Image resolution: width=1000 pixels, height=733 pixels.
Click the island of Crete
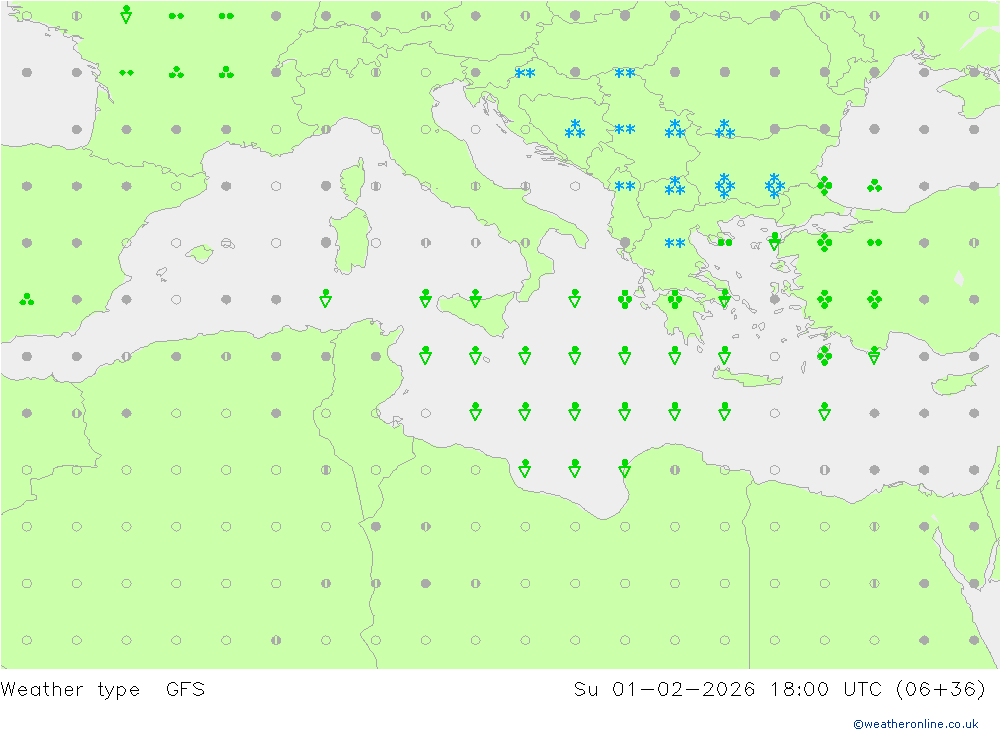click(x=747, y=379)
